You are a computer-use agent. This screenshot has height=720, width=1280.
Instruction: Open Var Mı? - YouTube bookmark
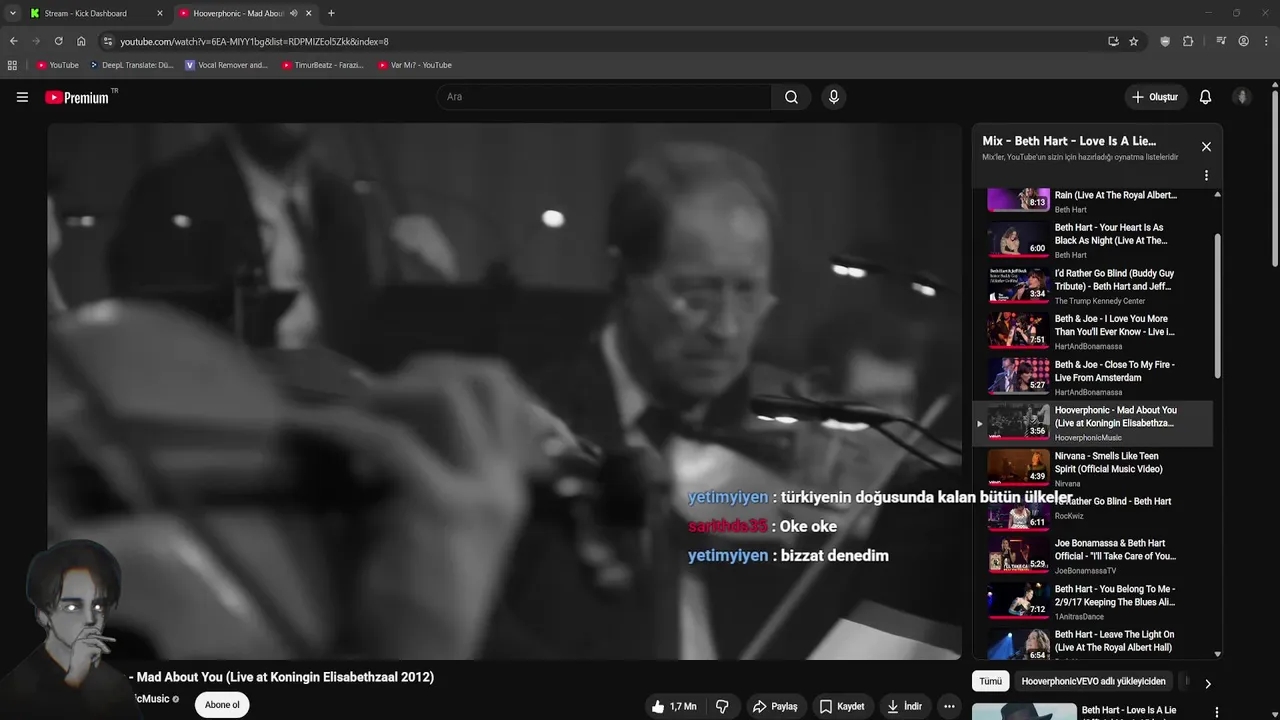click(x=415, y=65)
